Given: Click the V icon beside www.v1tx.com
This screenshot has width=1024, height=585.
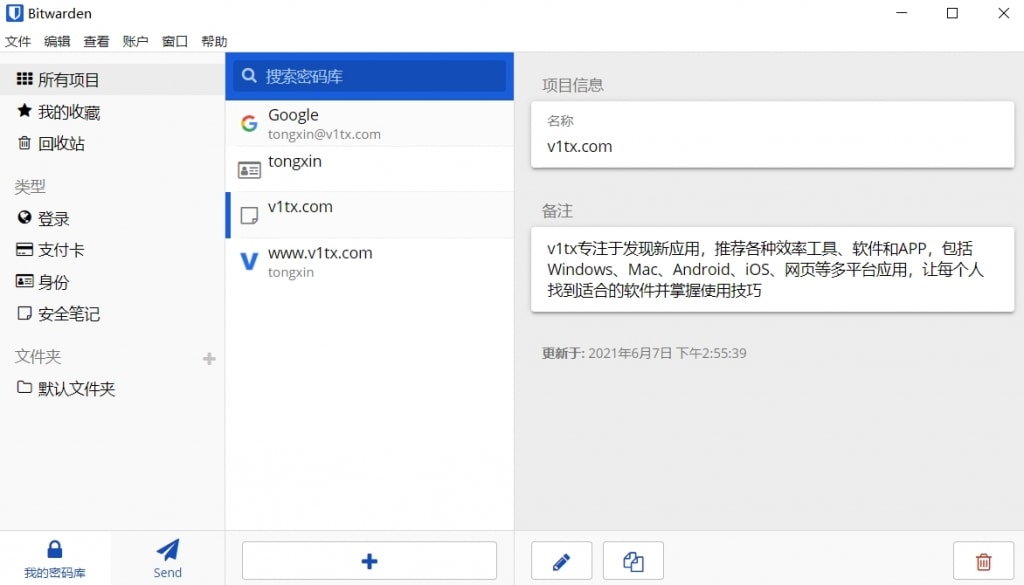Looking at the screenshot, I should (x=249, y=261).
